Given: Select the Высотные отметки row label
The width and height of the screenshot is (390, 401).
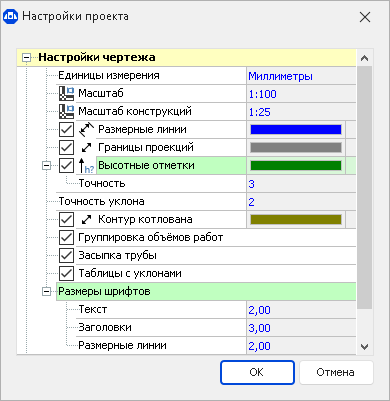Looking at the screenshot, I should tap(146, 166).
